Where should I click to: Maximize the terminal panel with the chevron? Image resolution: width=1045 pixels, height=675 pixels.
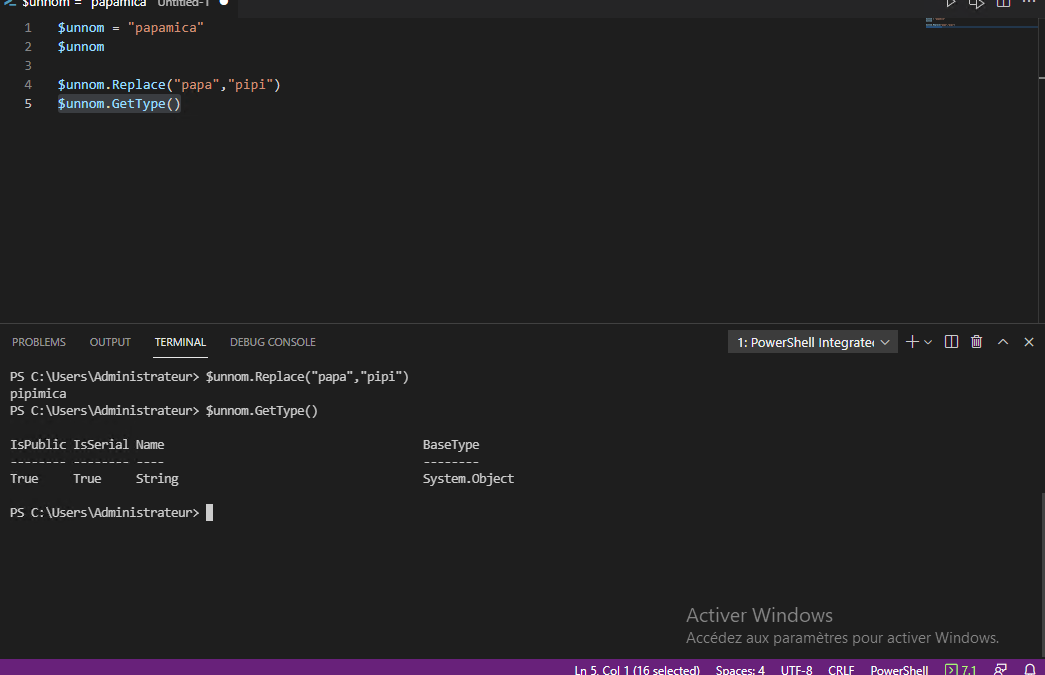[x=1003, y=341]
